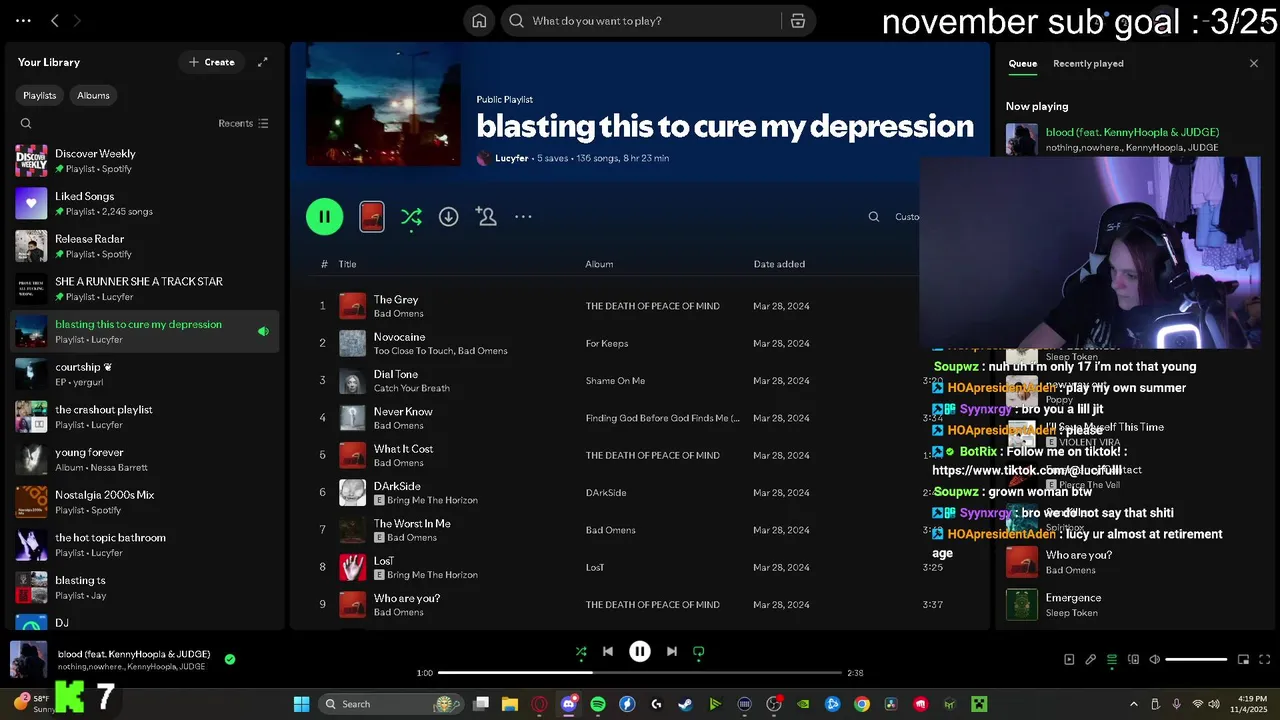Remove blood from Liked Songs checkmark
Screen dimensions: 1280x720
click(x=230, y=659)
